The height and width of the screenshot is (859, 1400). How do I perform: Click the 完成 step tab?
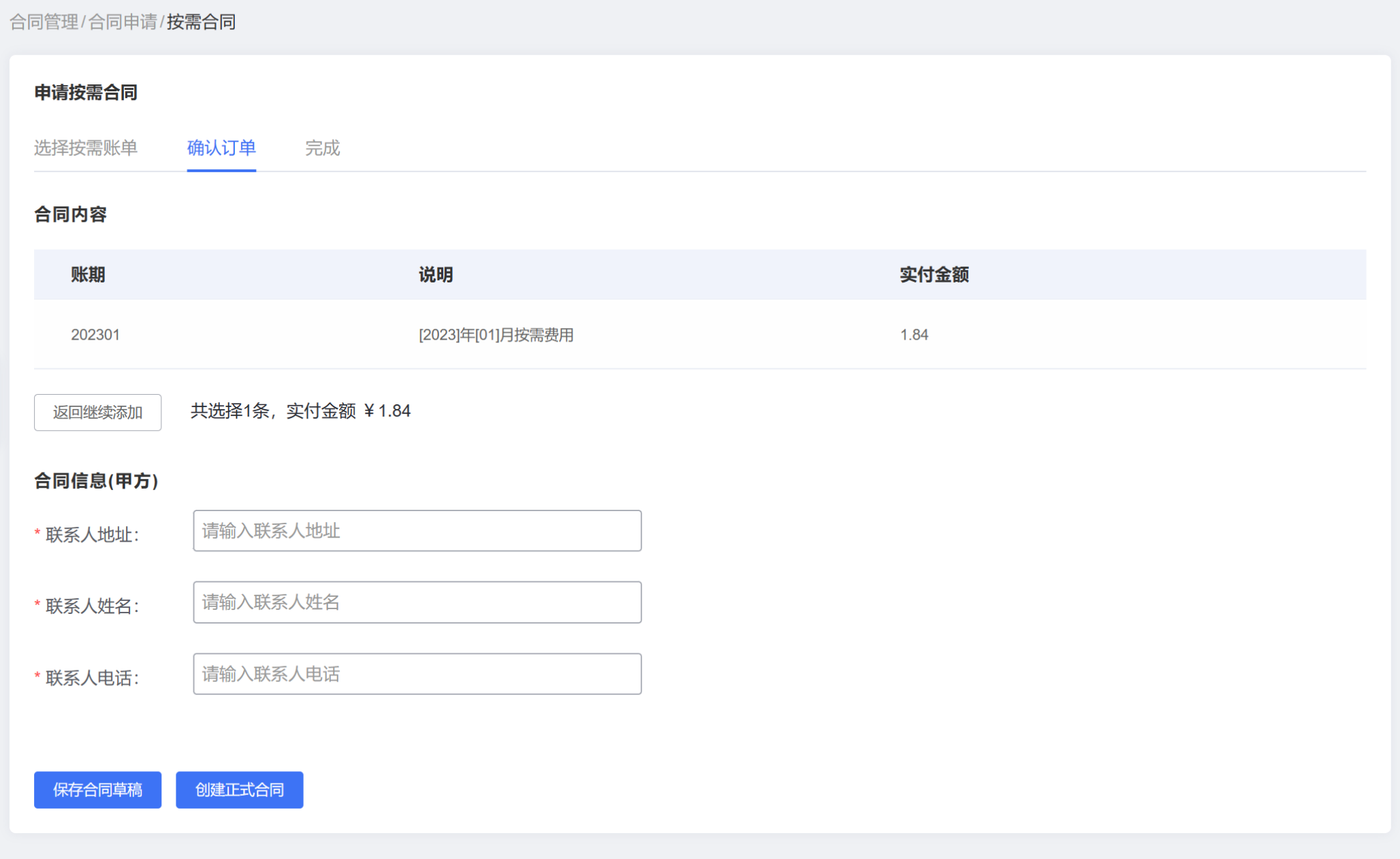322,149
